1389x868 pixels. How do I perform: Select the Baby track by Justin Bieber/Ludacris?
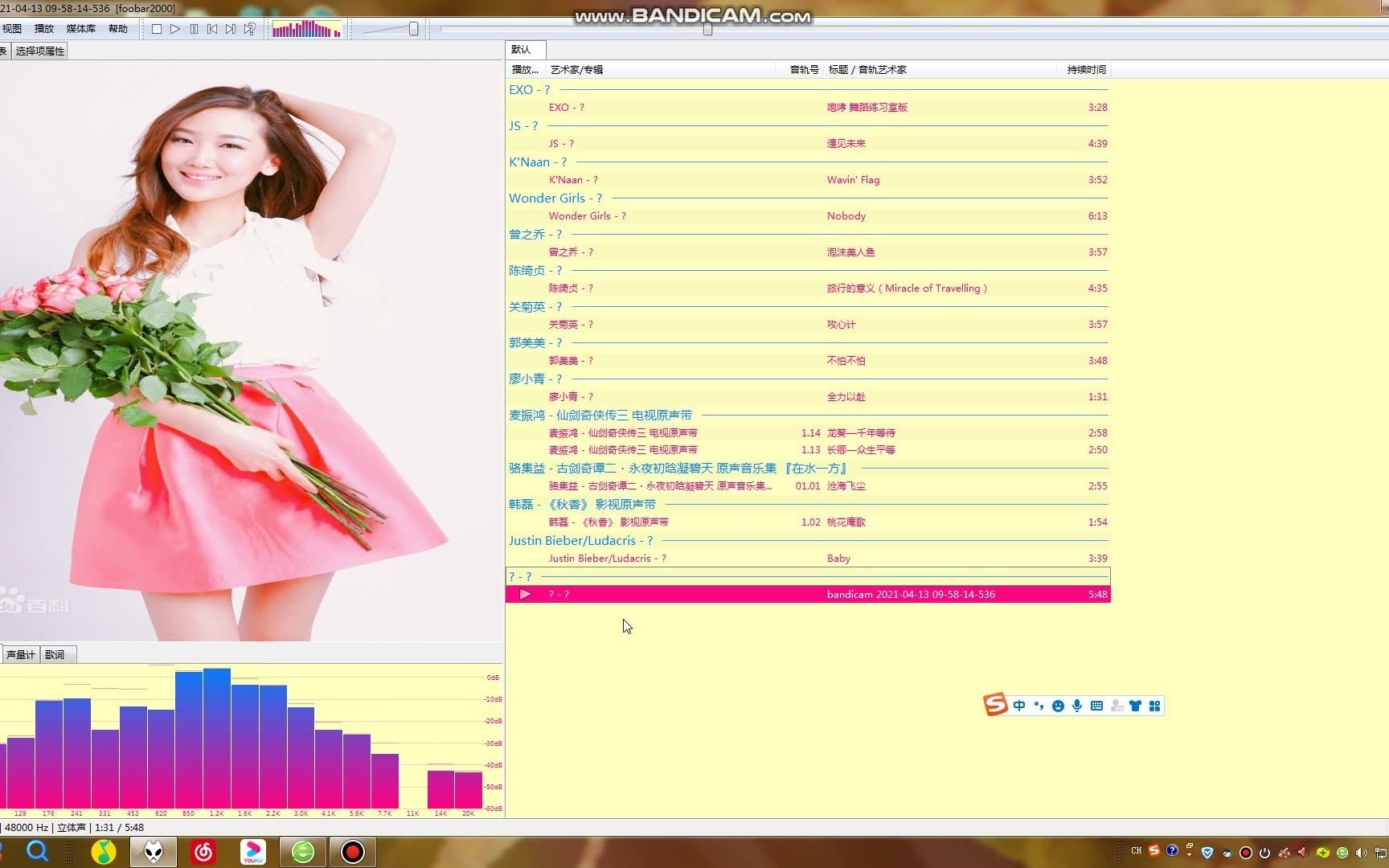[808, 559]
